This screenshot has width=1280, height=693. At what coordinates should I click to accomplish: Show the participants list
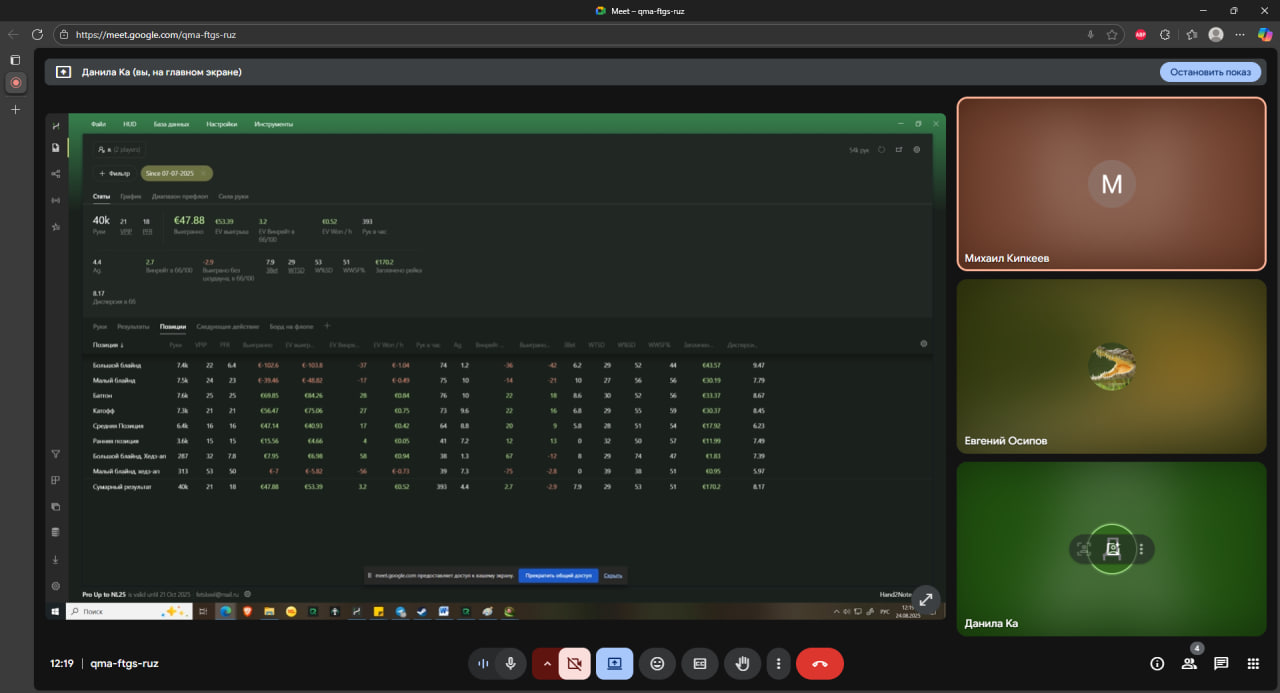pos(1189,663)
